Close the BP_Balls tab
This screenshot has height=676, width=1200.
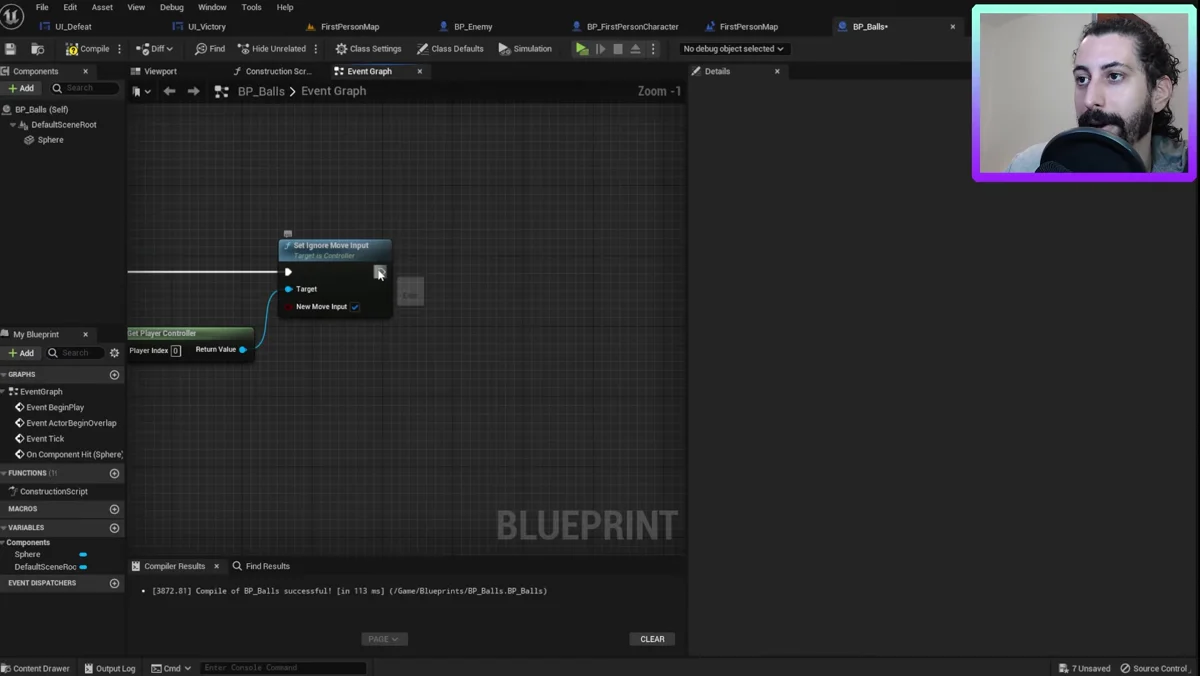coord(953,27)
